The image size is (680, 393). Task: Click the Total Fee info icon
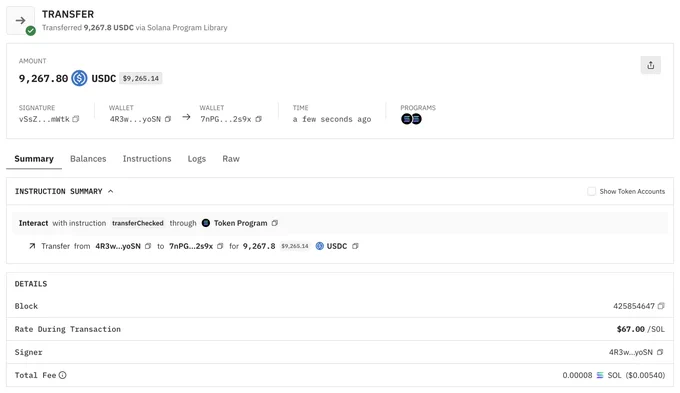62,375
